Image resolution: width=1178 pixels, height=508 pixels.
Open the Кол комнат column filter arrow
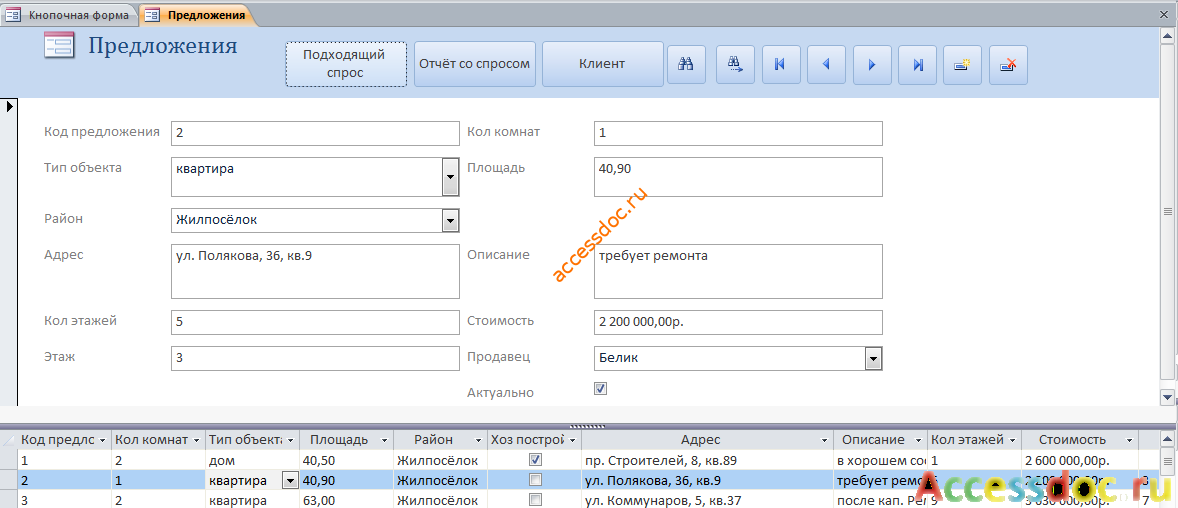coord(197,440)
